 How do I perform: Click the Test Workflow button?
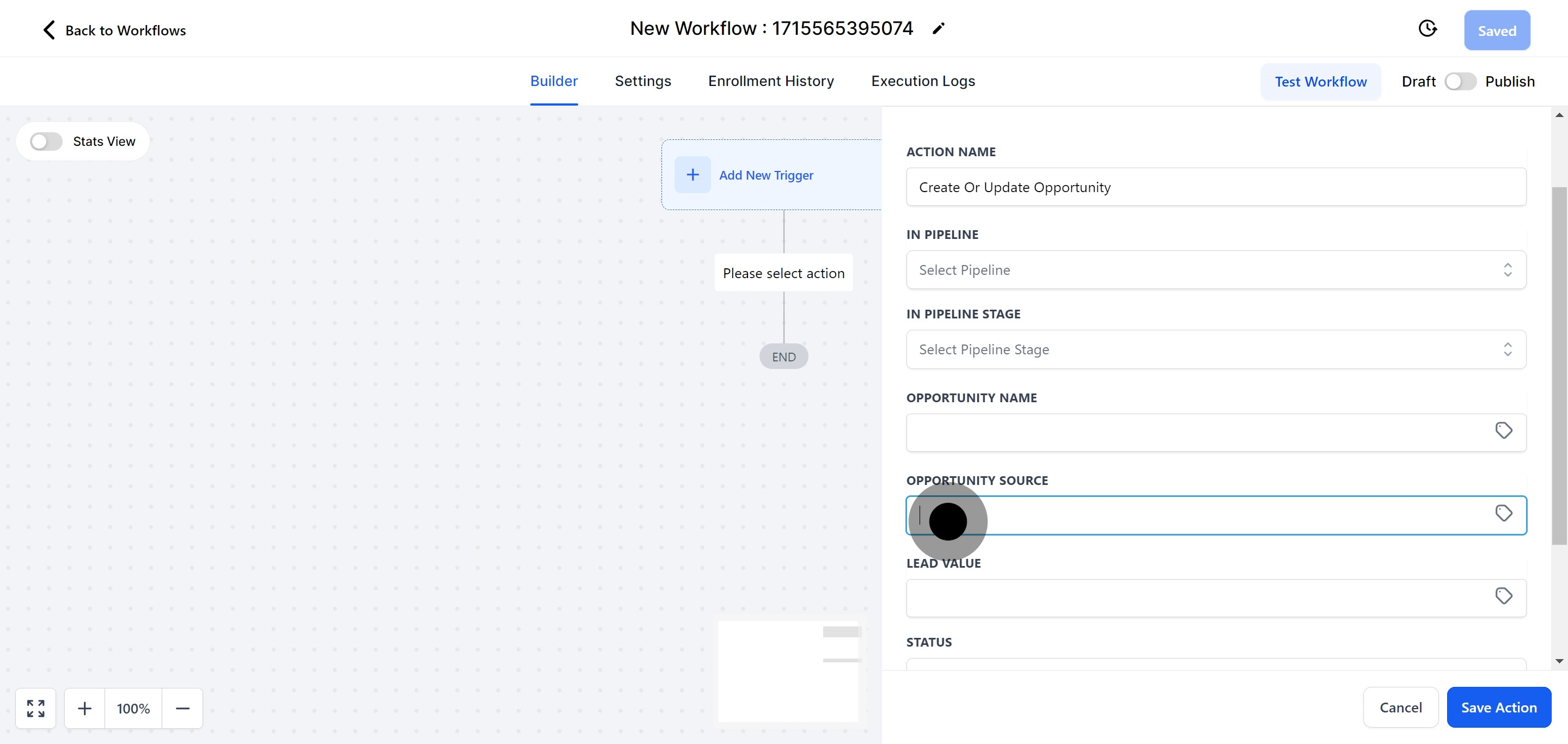click(1320, 82)
